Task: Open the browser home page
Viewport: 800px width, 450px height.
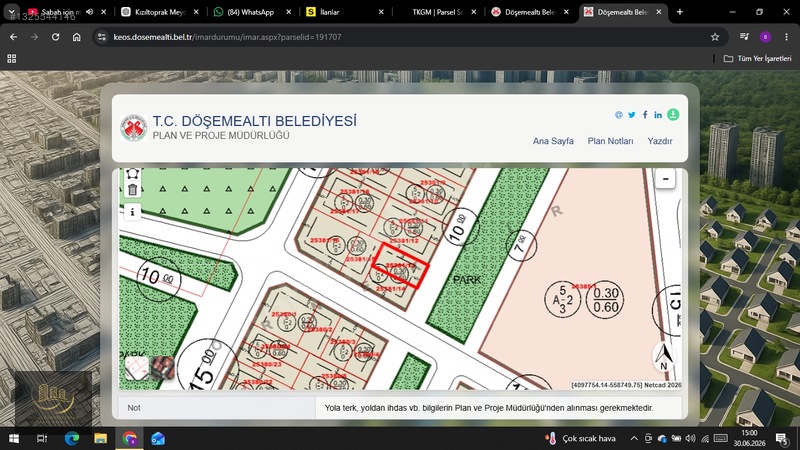Action: click(x=77, y=37)
